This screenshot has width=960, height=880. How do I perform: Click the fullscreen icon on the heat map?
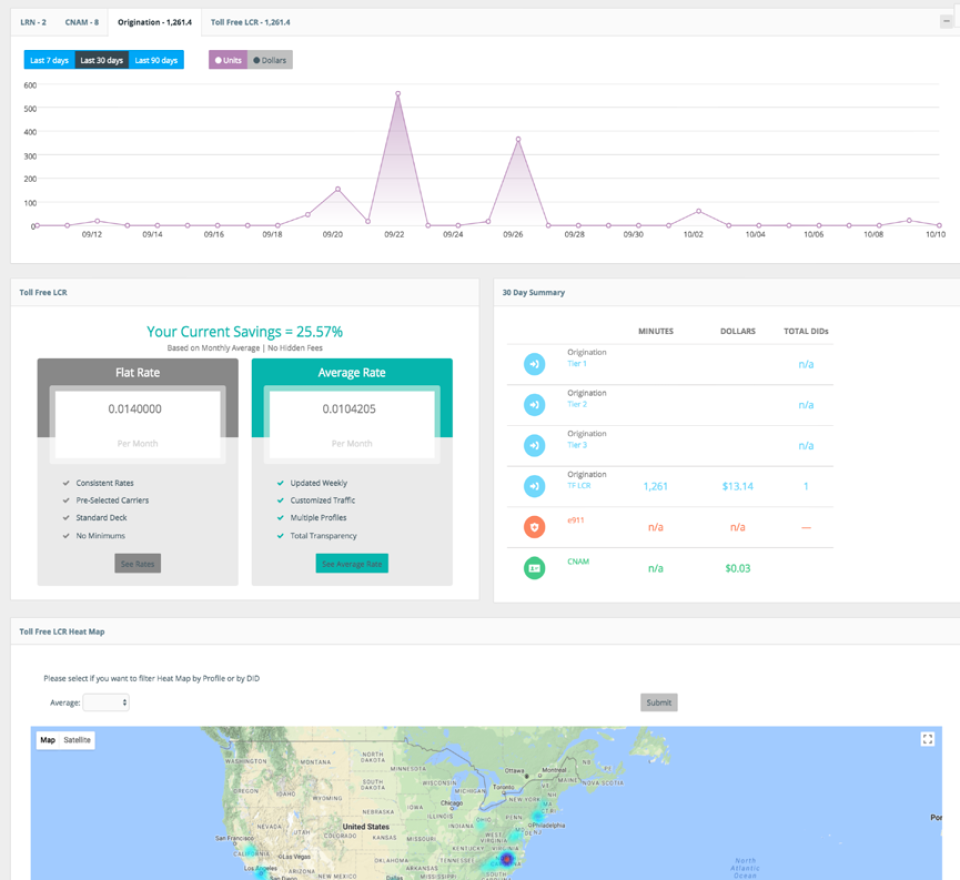pyautogui.click(x=926, y=739)
